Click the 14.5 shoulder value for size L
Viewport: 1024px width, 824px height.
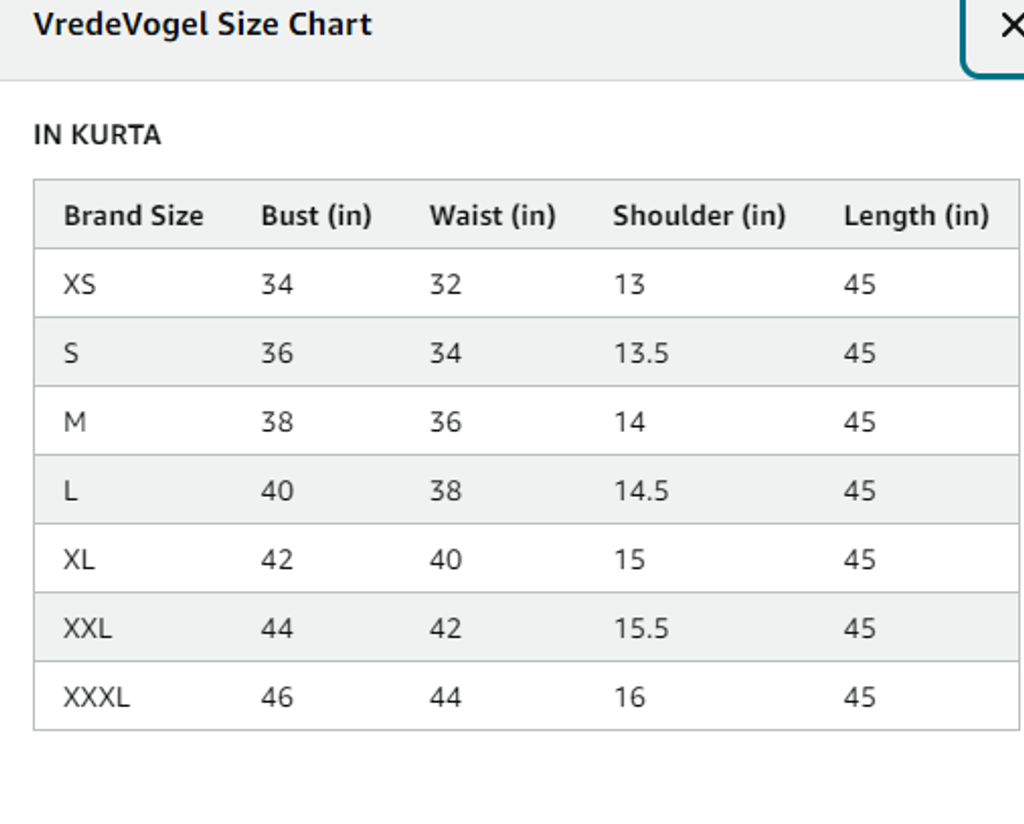(x=641, y=492)
